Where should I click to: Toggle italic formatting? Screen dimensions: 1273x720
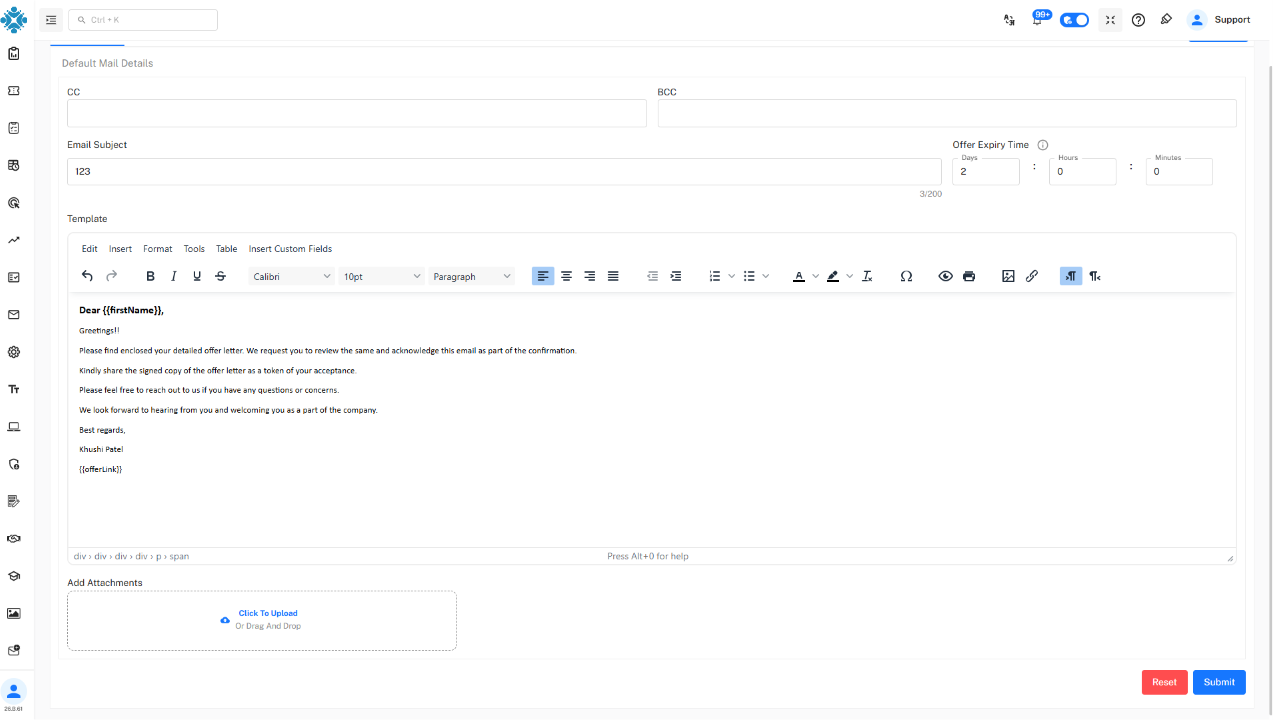pyautogui.click(x=173, y=276)
